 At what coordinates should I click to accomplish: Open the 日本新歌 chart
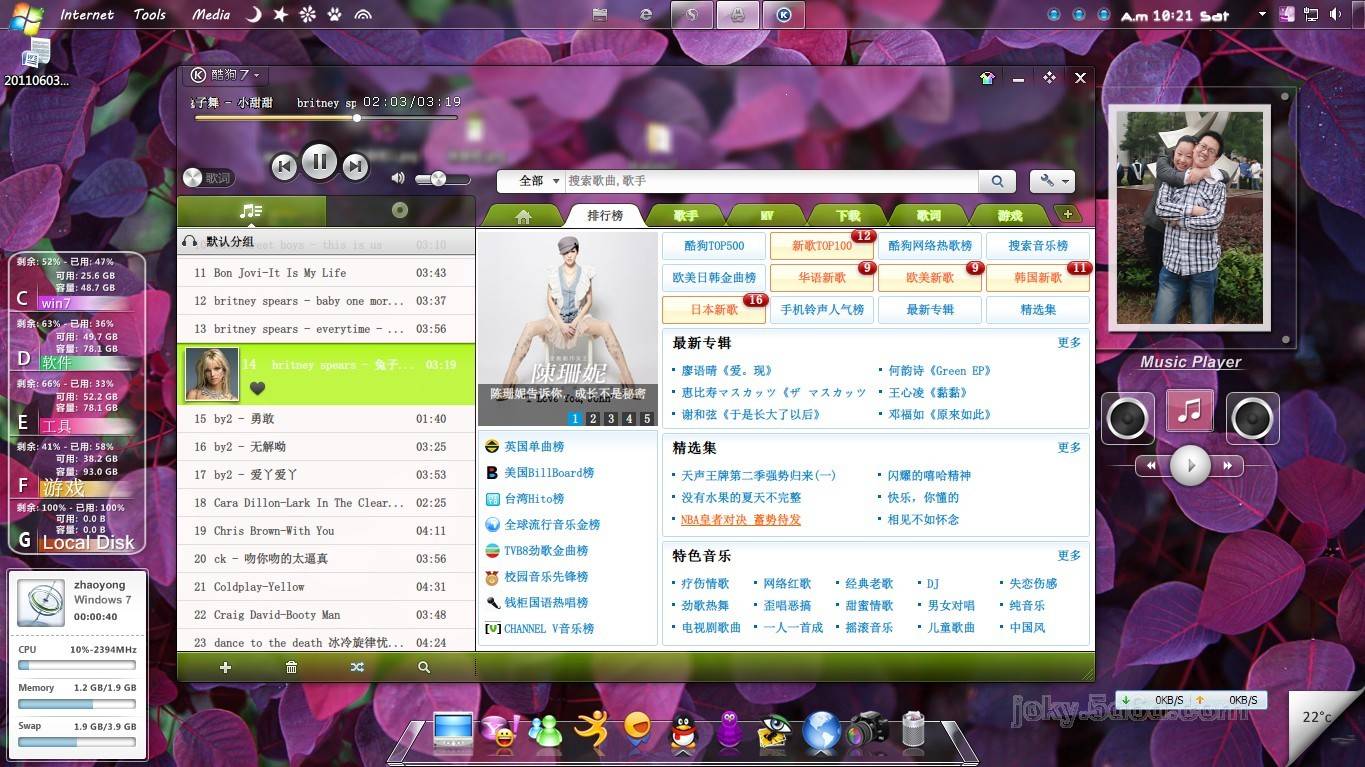(714, 310)
